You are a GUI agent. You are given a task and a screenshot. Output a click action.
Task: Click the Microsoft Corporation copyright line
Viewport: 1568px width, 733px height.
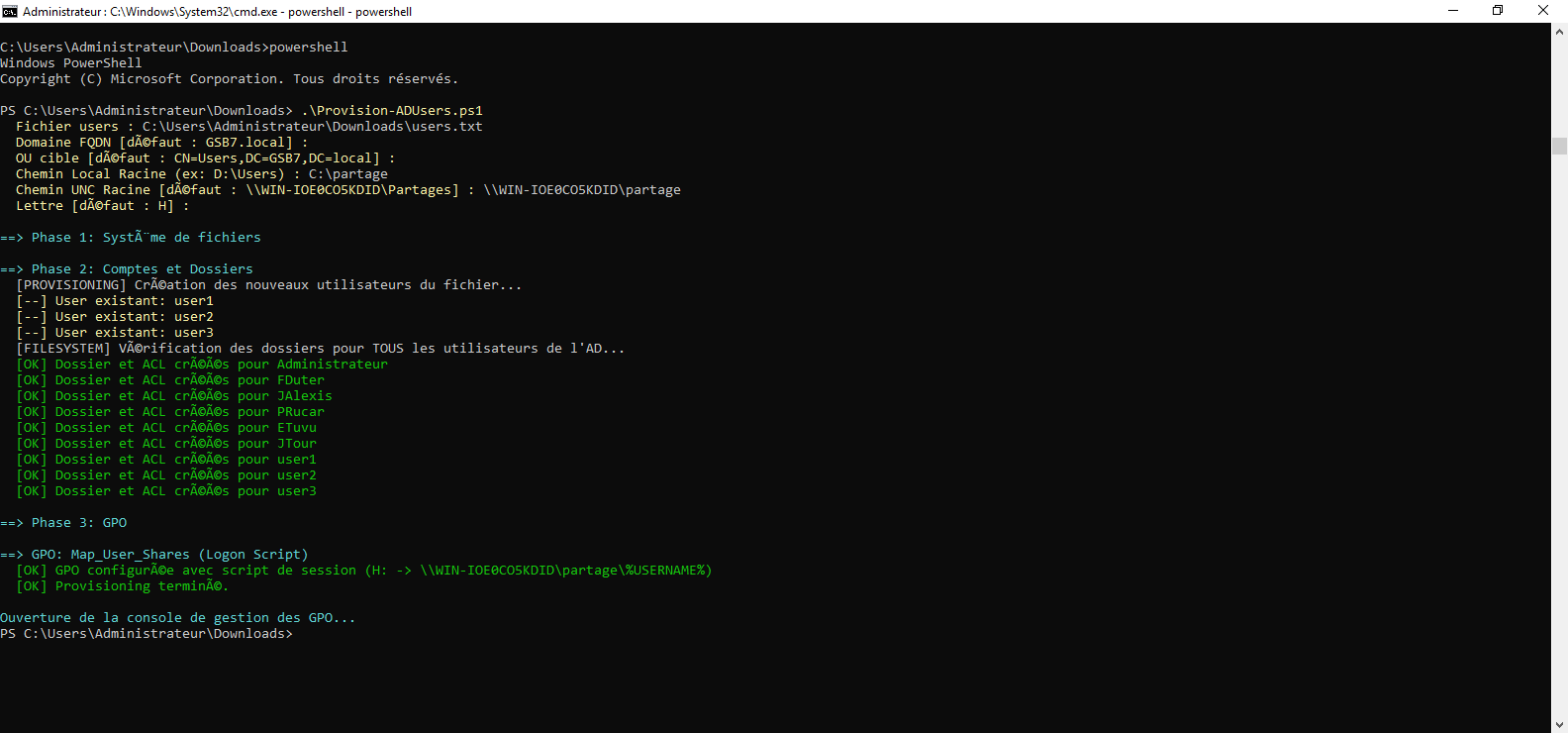click(x=230, y=78)
